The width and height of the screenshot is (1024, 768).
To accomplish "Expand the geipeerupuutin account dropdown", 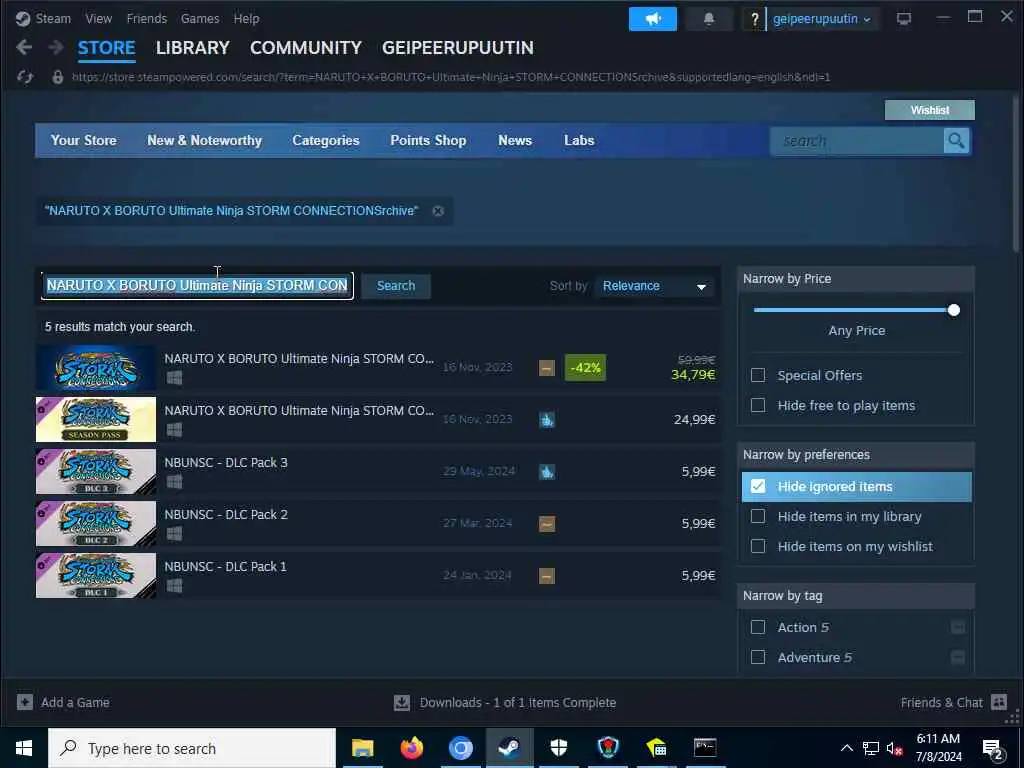I will (x=822, y=19).
